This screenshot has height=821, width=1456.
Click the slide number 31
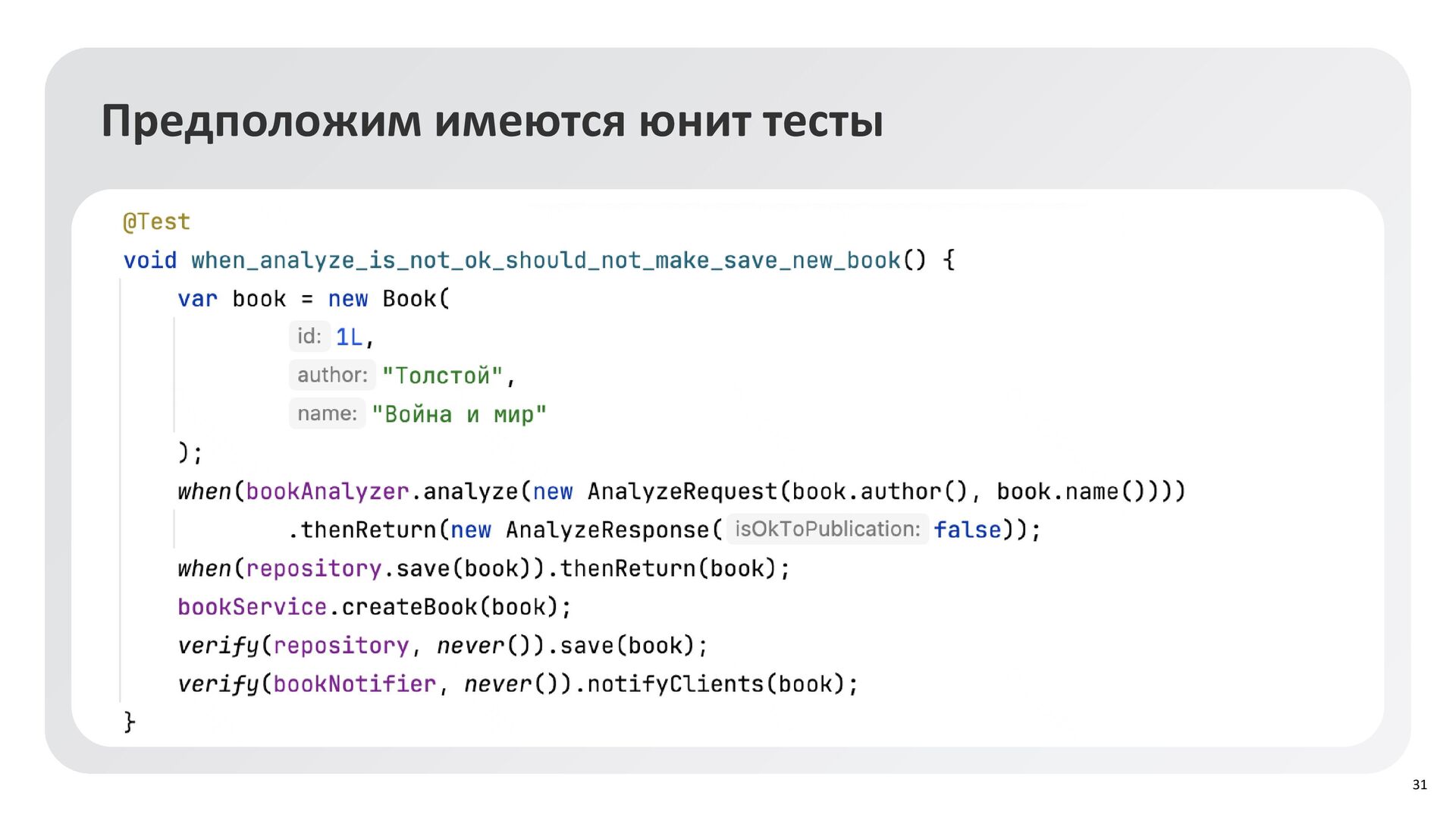pos(1420,785)
